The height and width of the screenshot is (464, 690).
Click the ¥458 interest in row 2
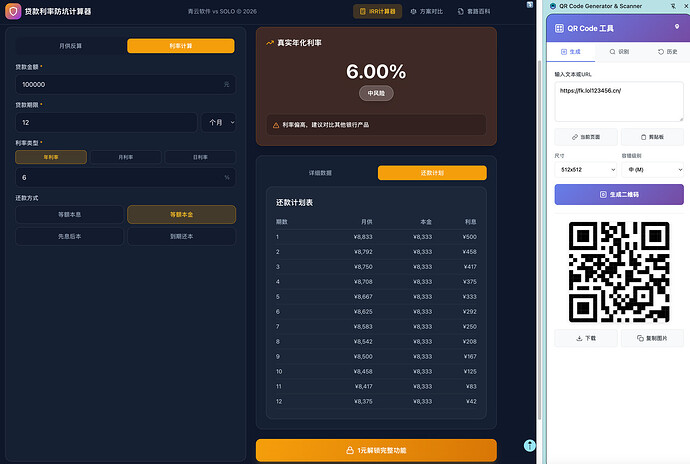(x=469, y=252)
